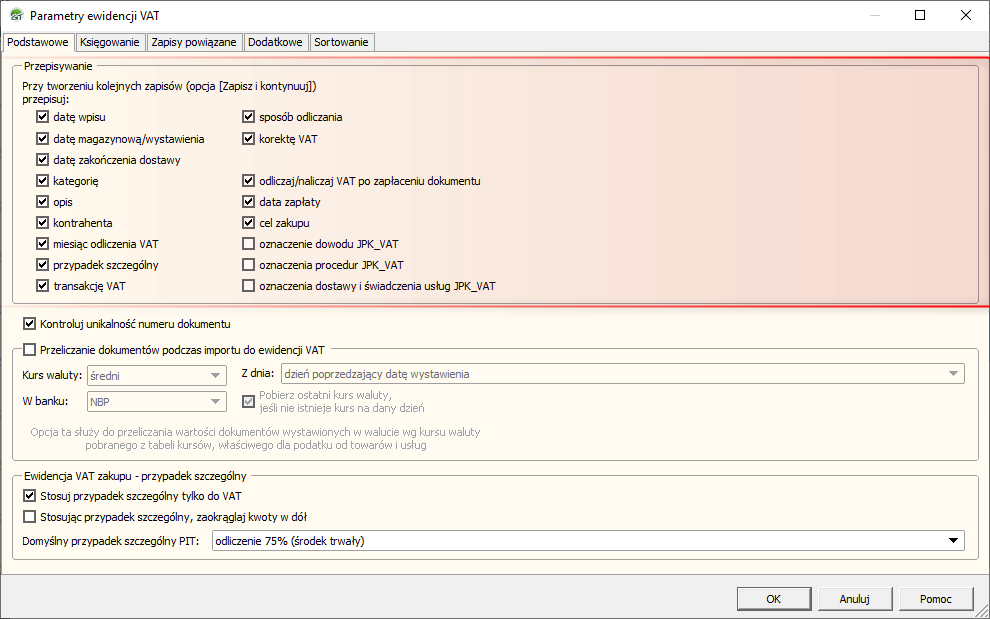Screen dimensions: 990x619
Task: Expand 'Domyślny przypadek szczególny PIT' dropdown
Action: (x=953, y=541)
